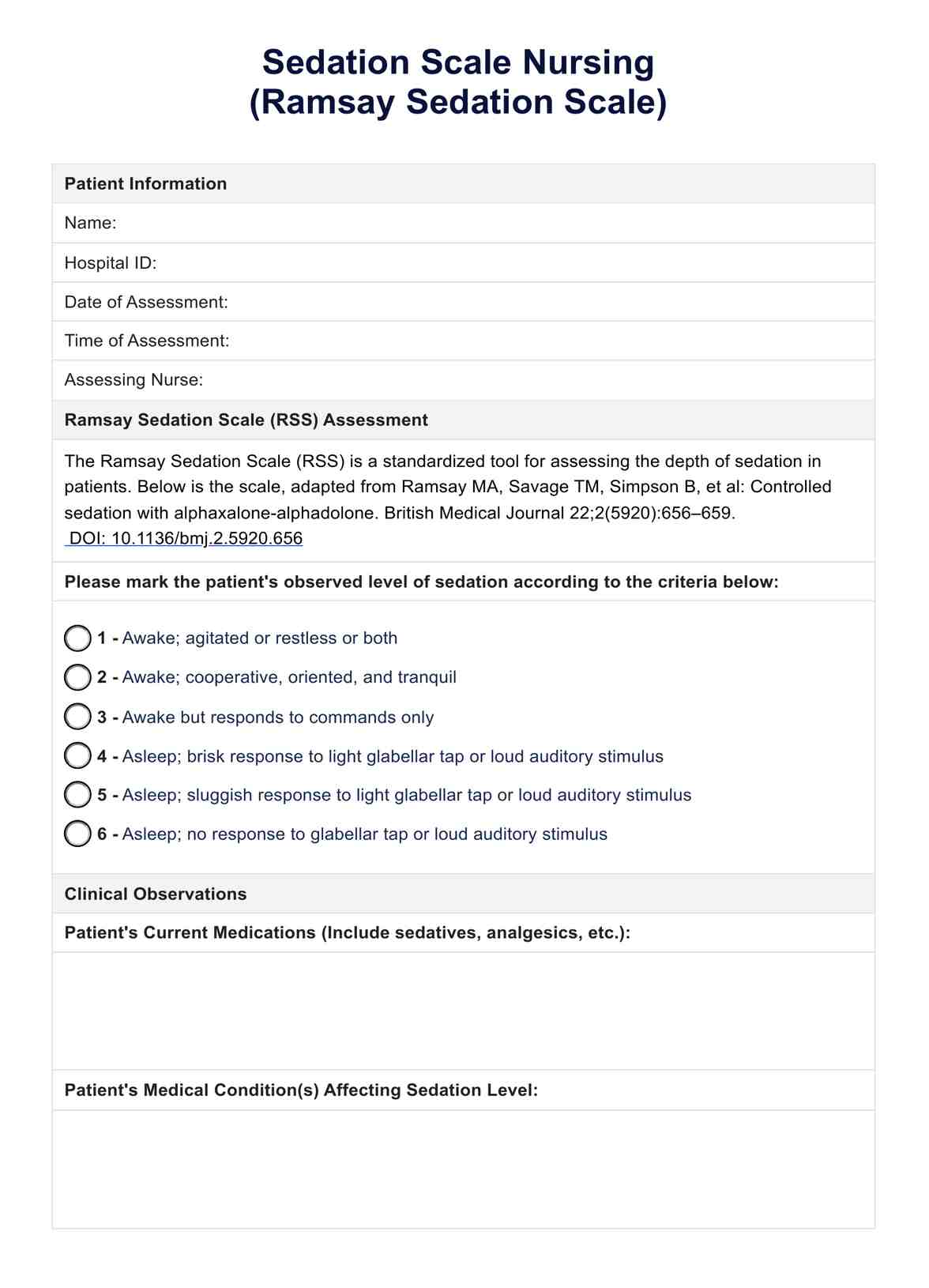Open the DOI: 10.1136/bmj.2.5920.656 link
This screenshot has width=929, height=1288.
point(186,539)
